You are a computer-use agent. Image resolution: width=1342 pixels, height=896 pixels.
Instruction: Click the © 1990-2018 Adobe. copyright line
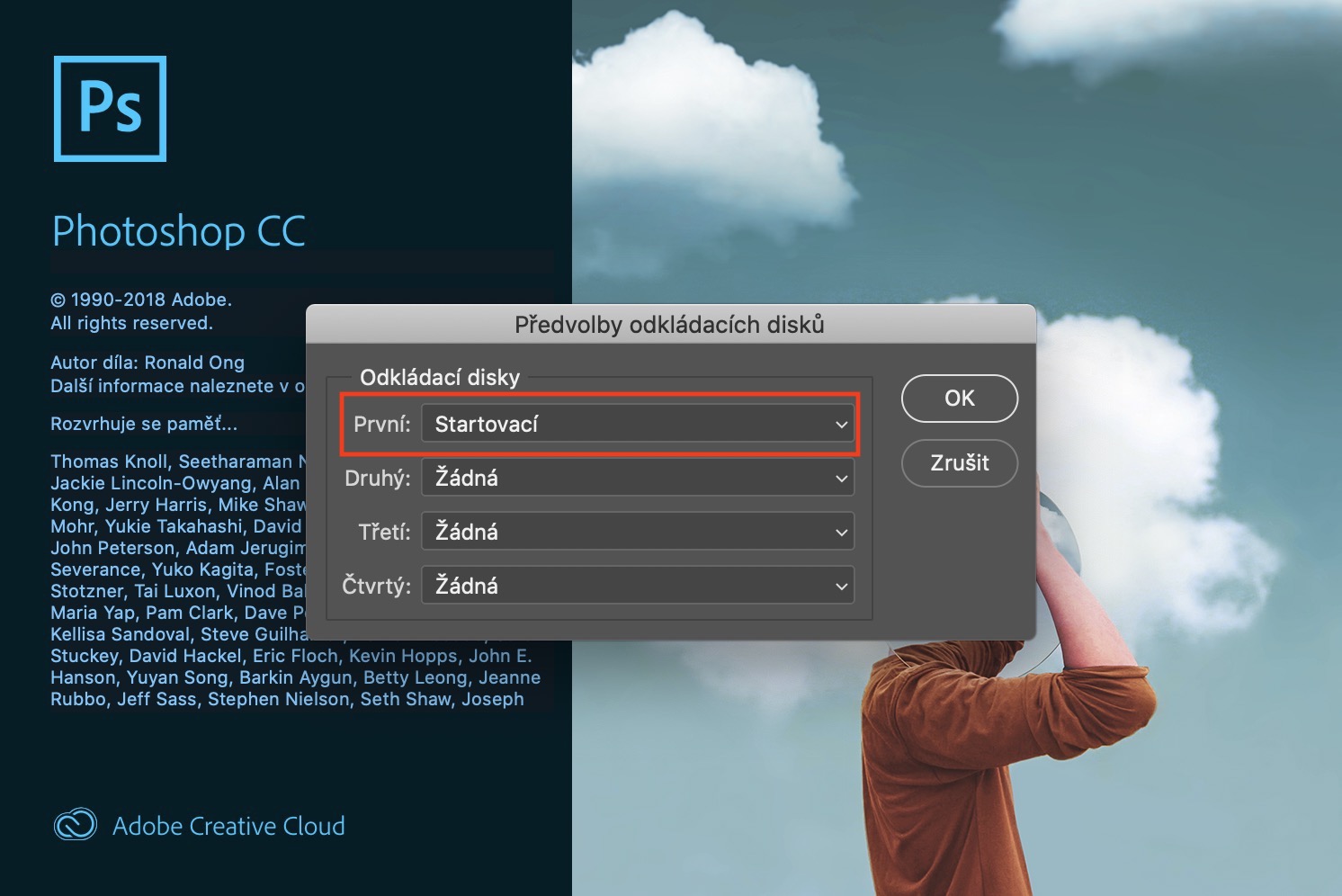141,300
